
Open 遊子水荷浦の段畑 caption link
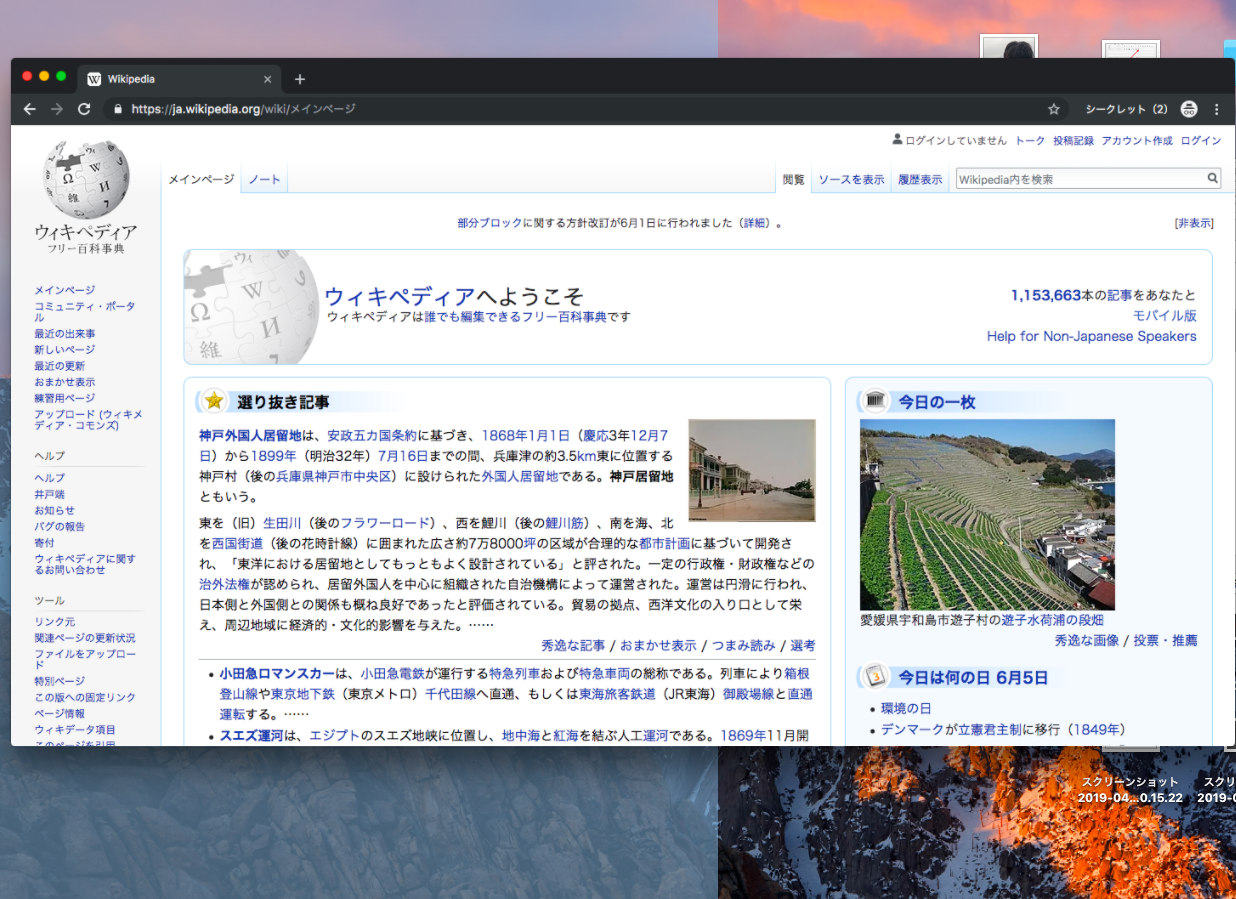pos(1053,620)
